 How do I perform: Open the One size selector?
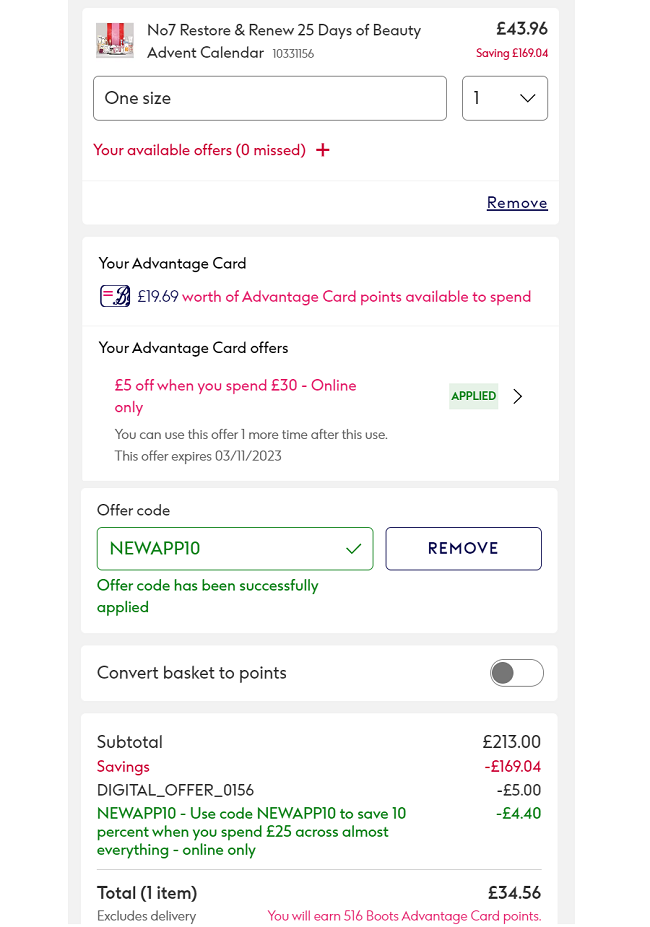click(269, 98)
